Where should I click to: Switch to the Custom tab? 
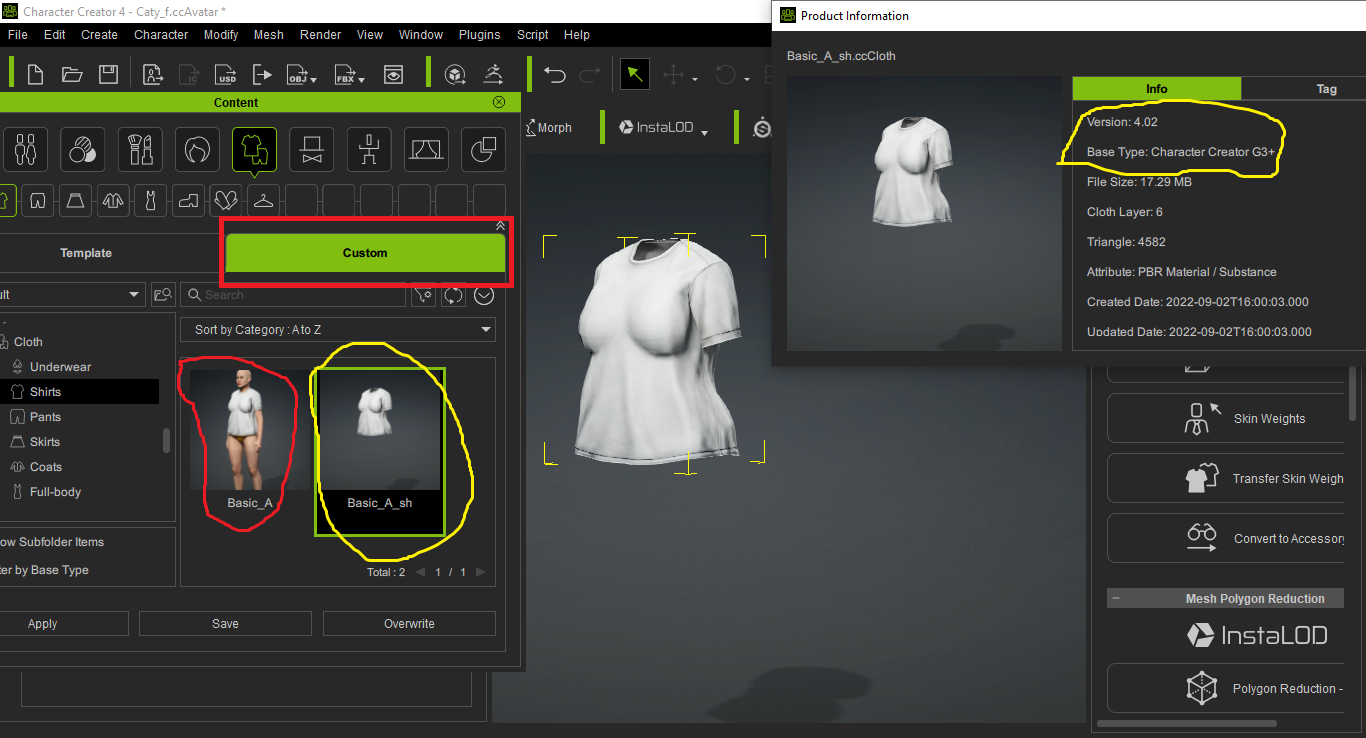click(365, 253)
